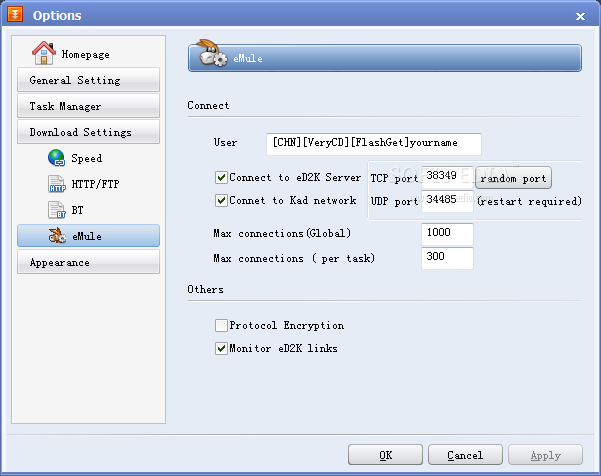Click the "(restart required)" note
The width and height of the screenshot is (601, 476).
click(x=529, y=201)
